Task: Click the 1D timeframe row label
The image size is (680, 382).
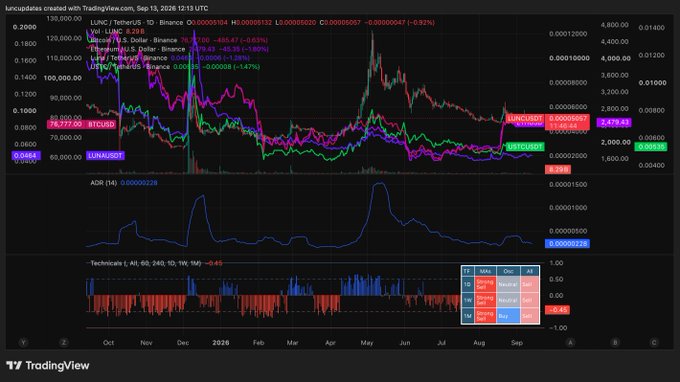Action: (467, 284)
